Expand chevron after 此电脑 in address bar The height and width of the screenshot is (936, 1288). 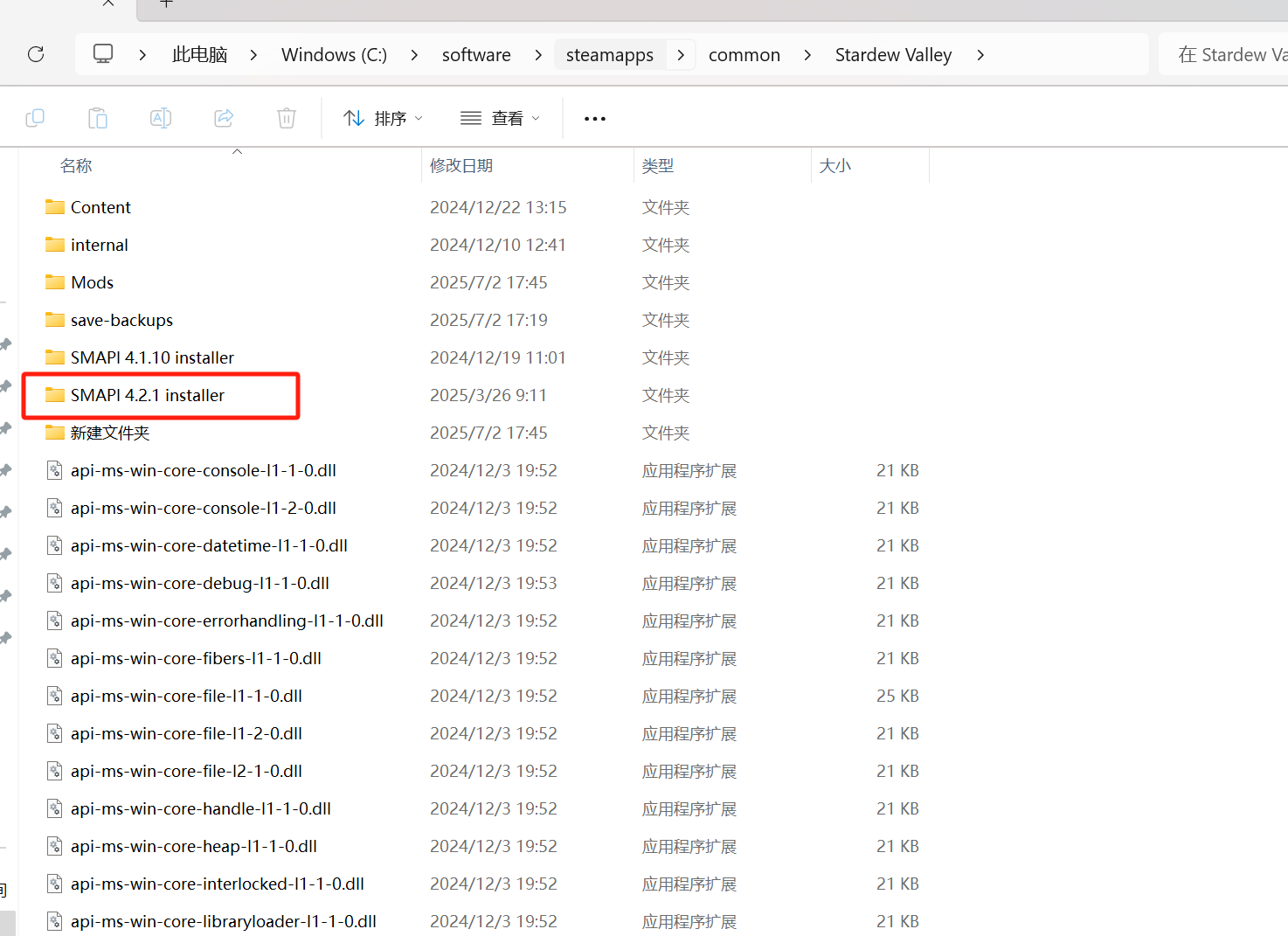click(x=253, y=55)
